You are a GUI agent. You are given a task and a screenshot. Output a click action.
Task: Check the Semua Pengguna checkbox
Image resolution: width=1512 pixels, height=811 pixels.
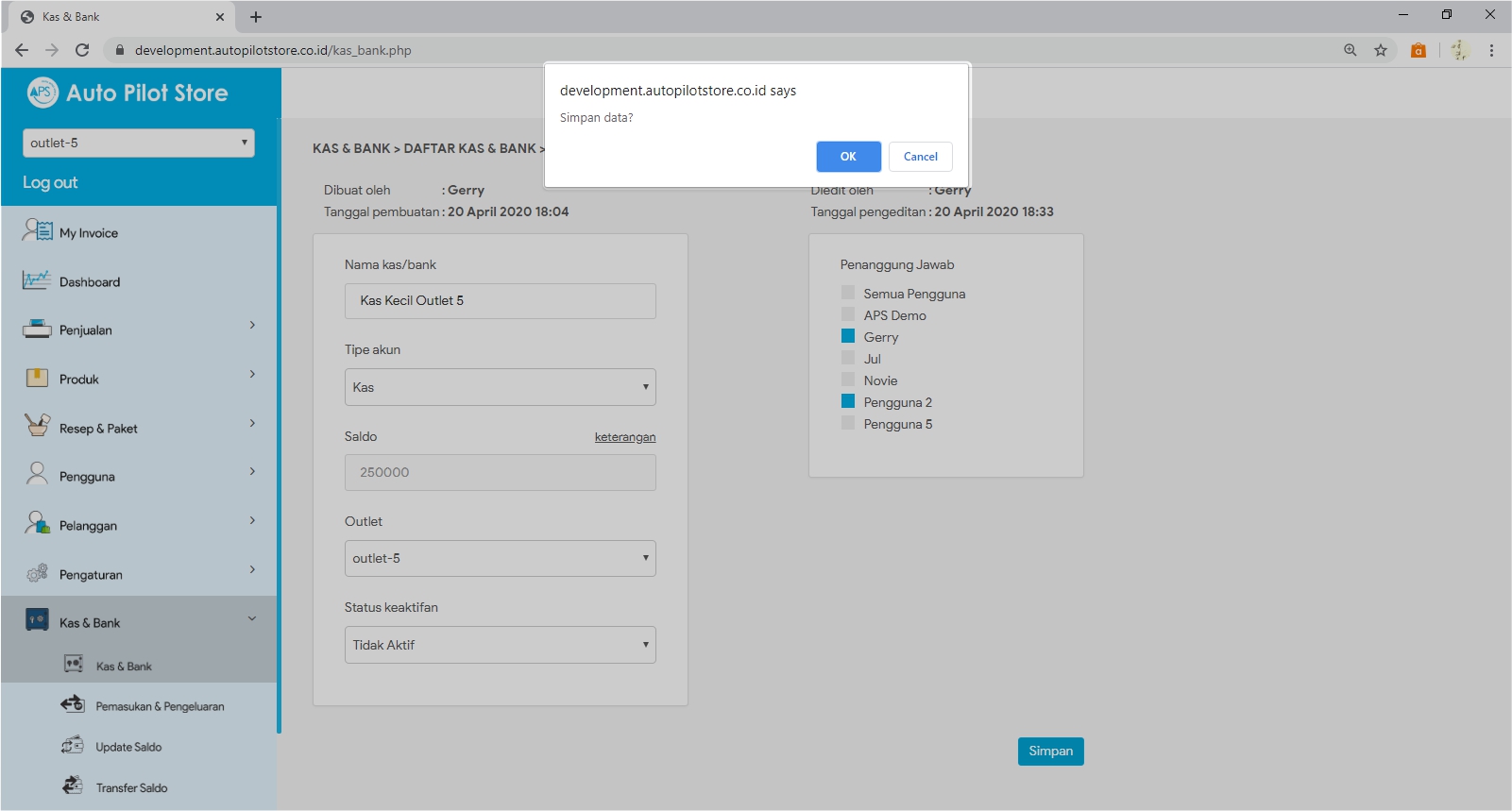(848, 293)
